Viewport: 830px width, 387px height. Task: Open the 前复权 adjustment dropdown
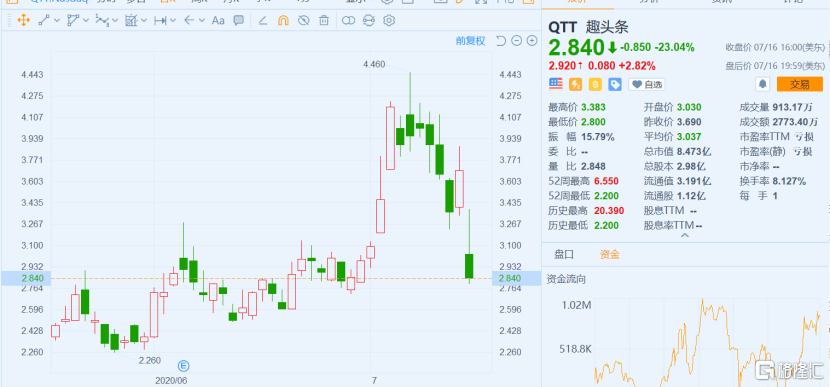click(x=471, y=41)
